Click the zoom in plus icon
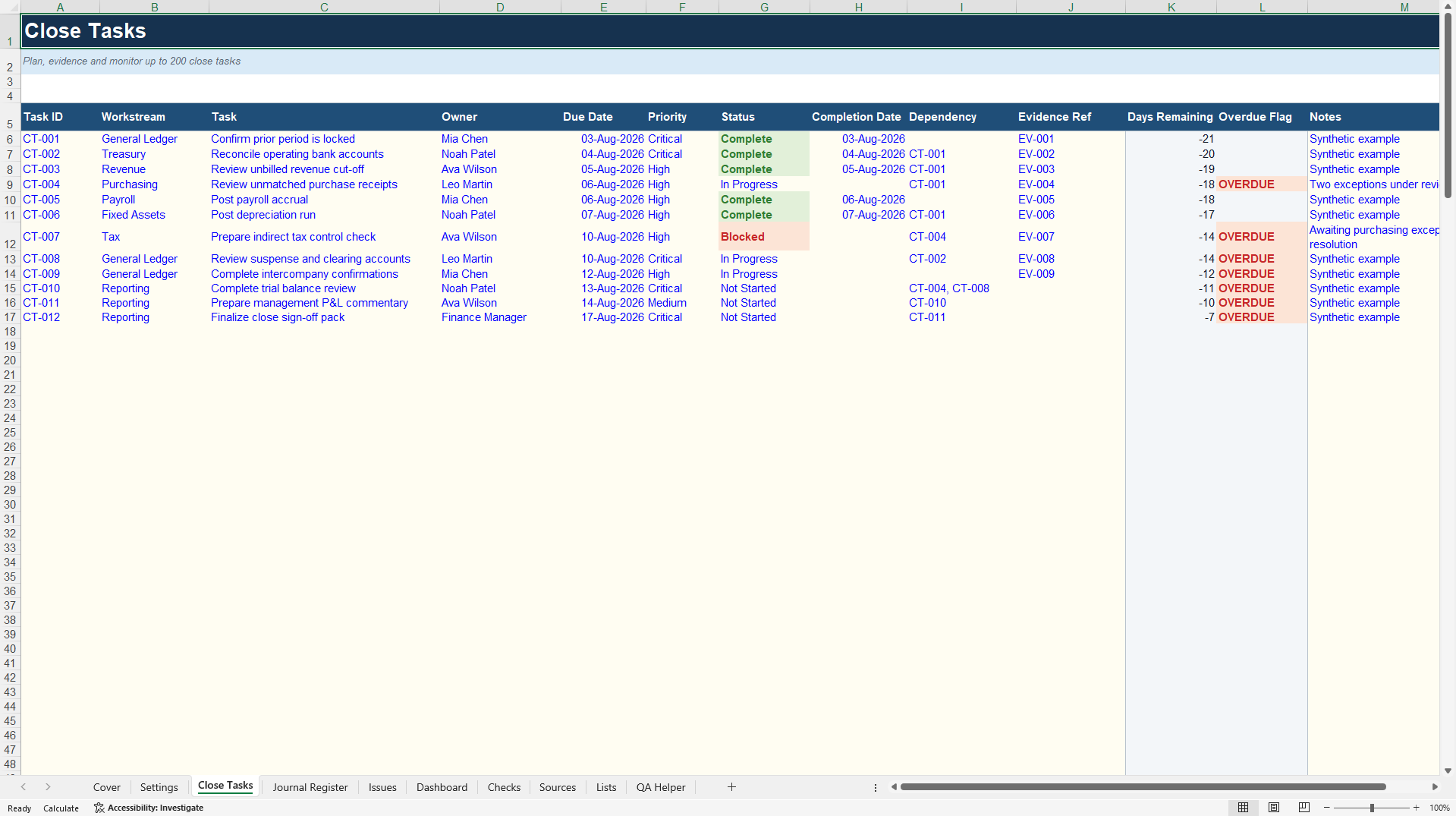1456x816 pixels. pos(1416,808)
